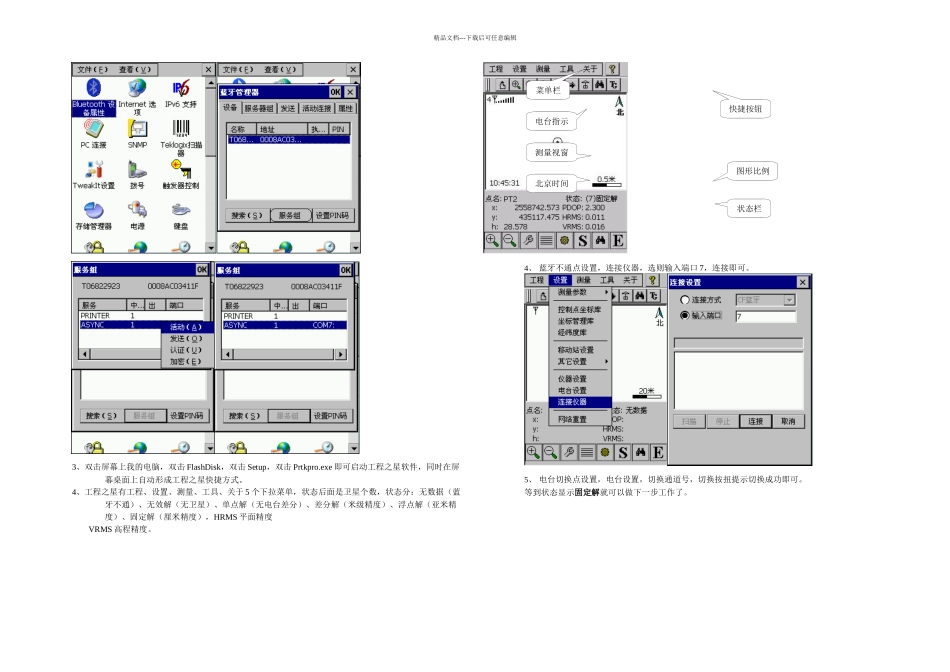Click the list-lines icon in the PT2 survey window bottom toolbar

click(546, 241)
